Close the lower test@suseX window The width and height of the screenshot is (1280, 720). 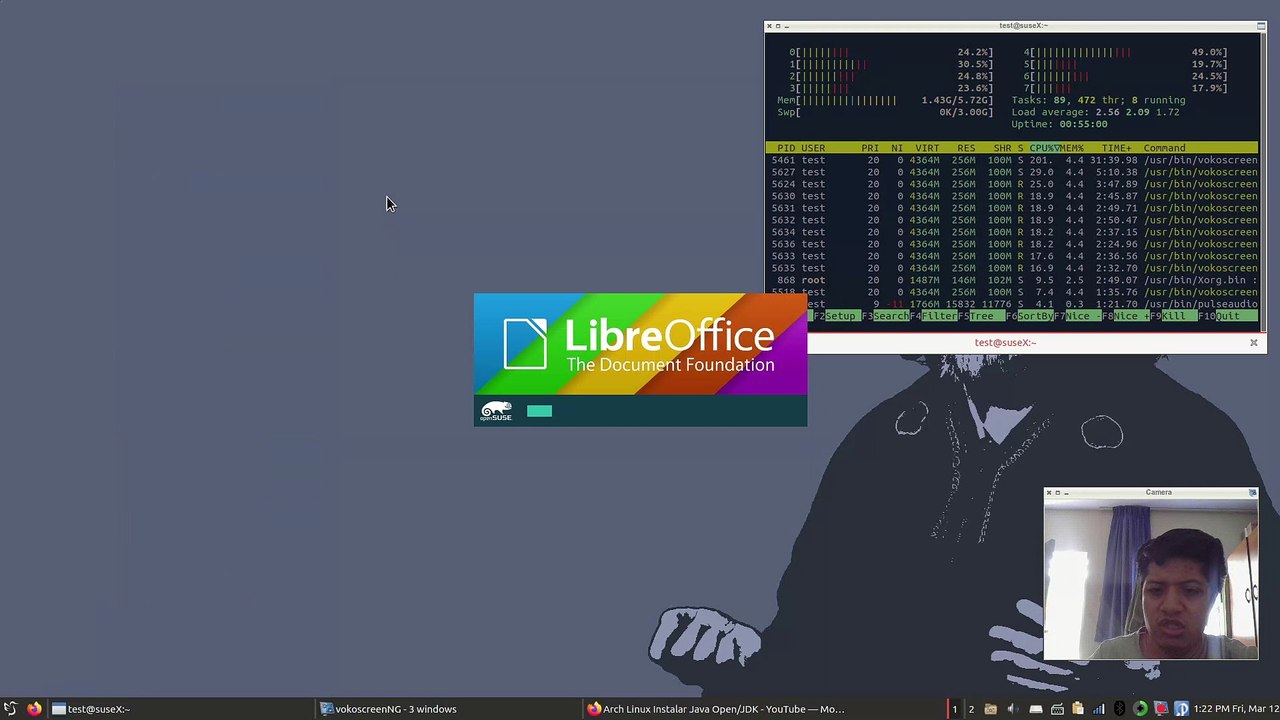(1253, 343)
